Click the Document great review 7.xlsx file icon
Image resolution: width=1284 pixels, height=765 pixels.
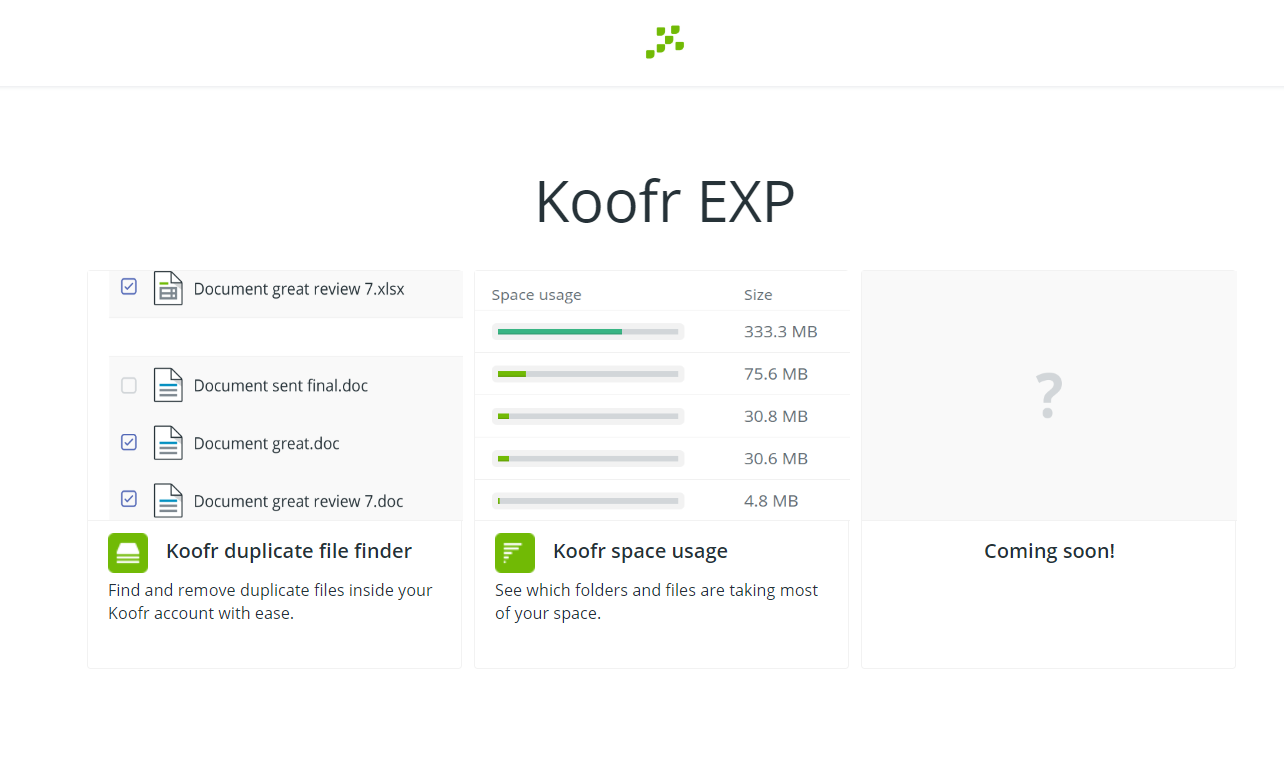167,287
